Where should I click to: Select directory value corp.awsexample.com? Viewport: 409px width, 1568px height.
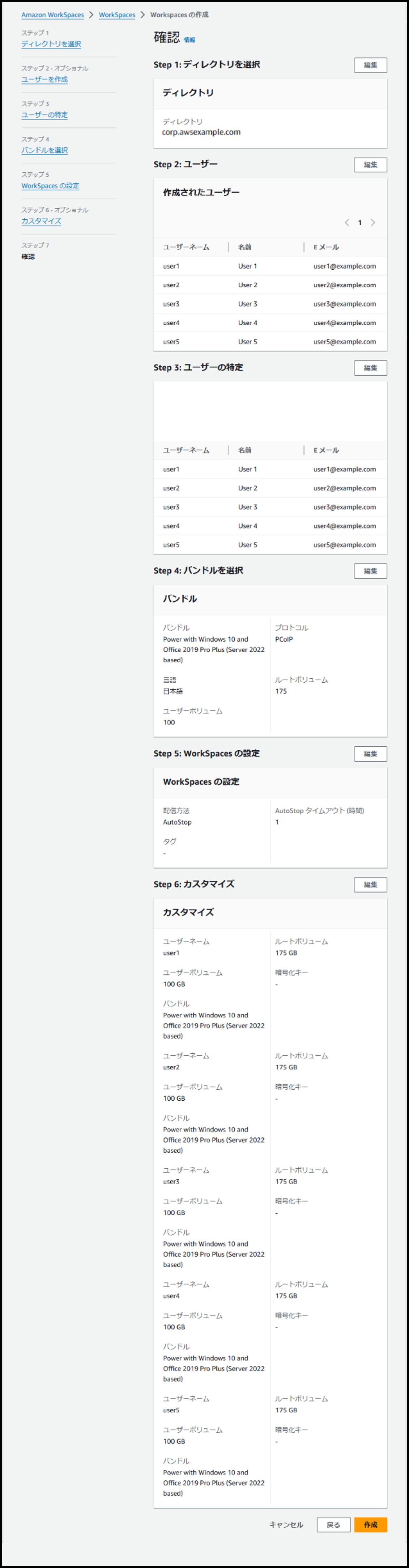click(201, 132)
